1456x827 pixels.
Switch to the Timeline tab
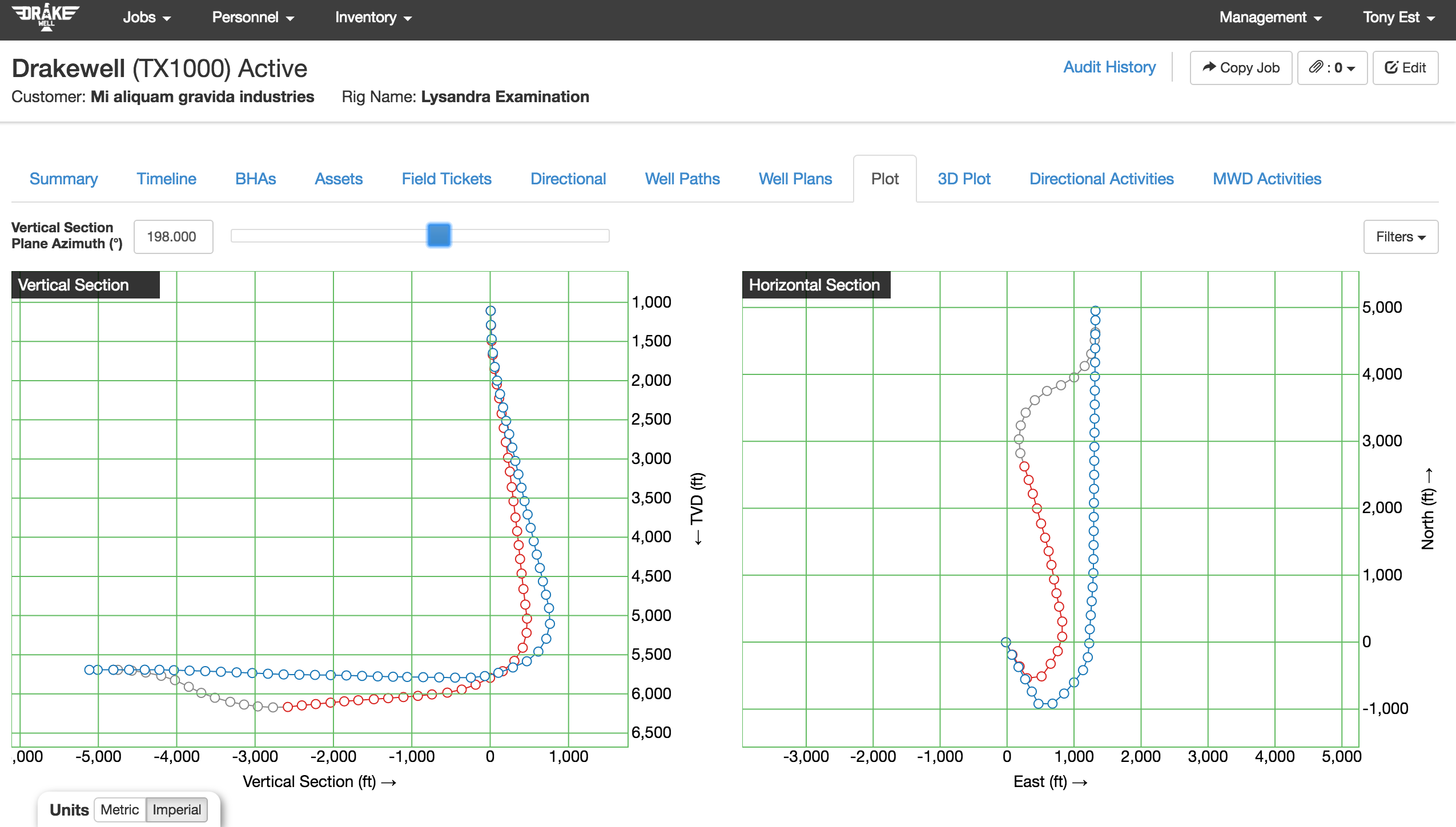(166, 179)
